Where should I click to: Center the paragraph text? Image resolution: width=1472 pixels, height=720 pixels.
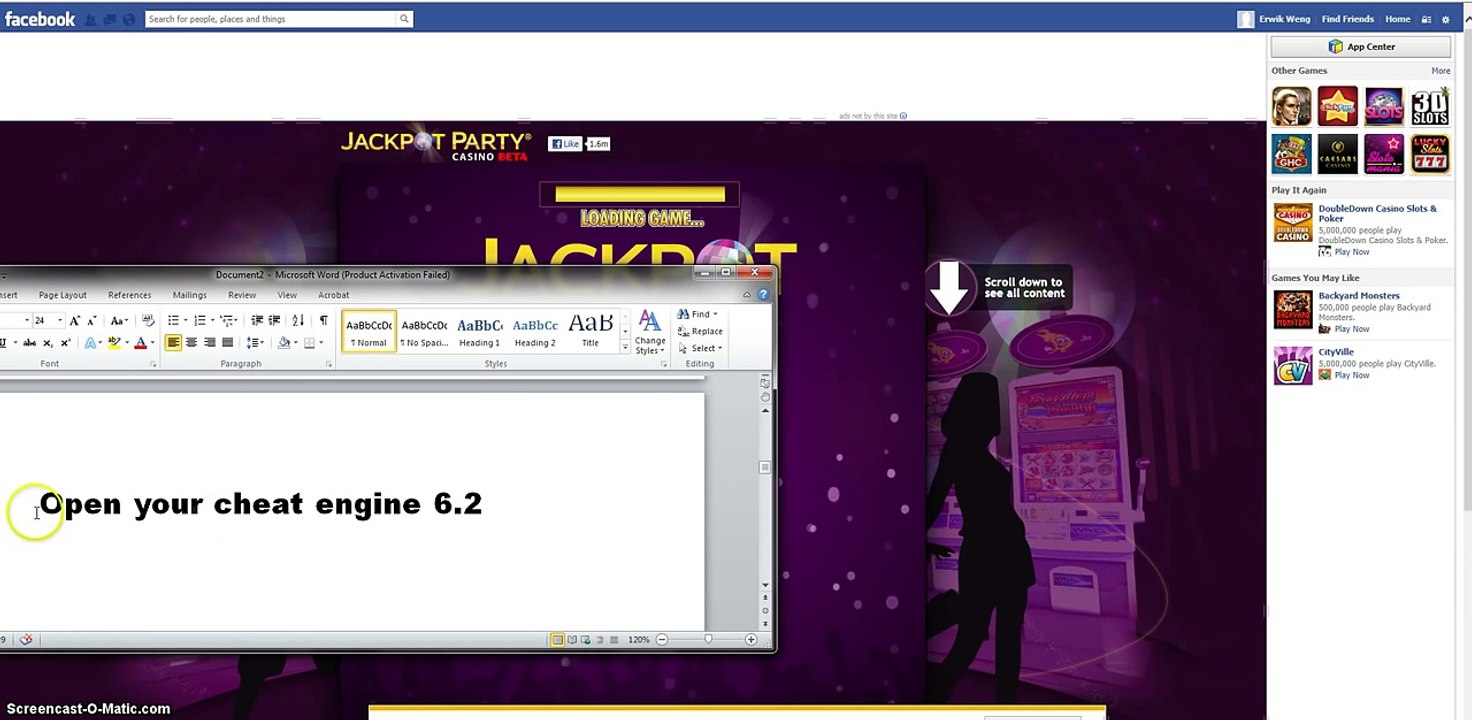click(191, 343)
